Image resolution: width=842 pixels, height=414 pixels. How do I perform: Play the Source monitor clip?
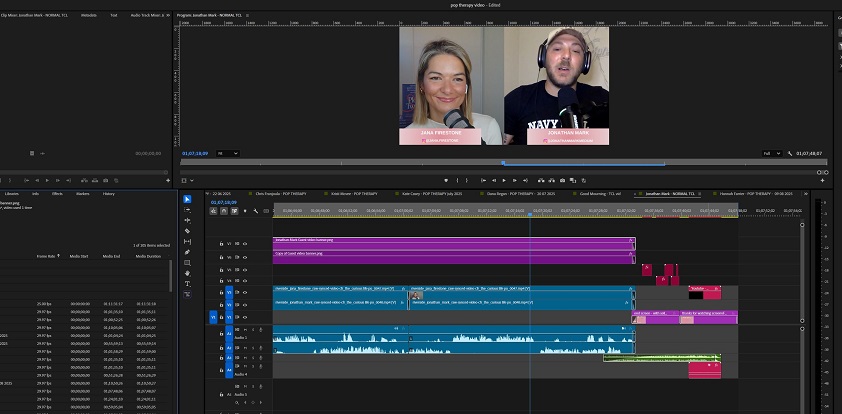[x=47, y=180]
